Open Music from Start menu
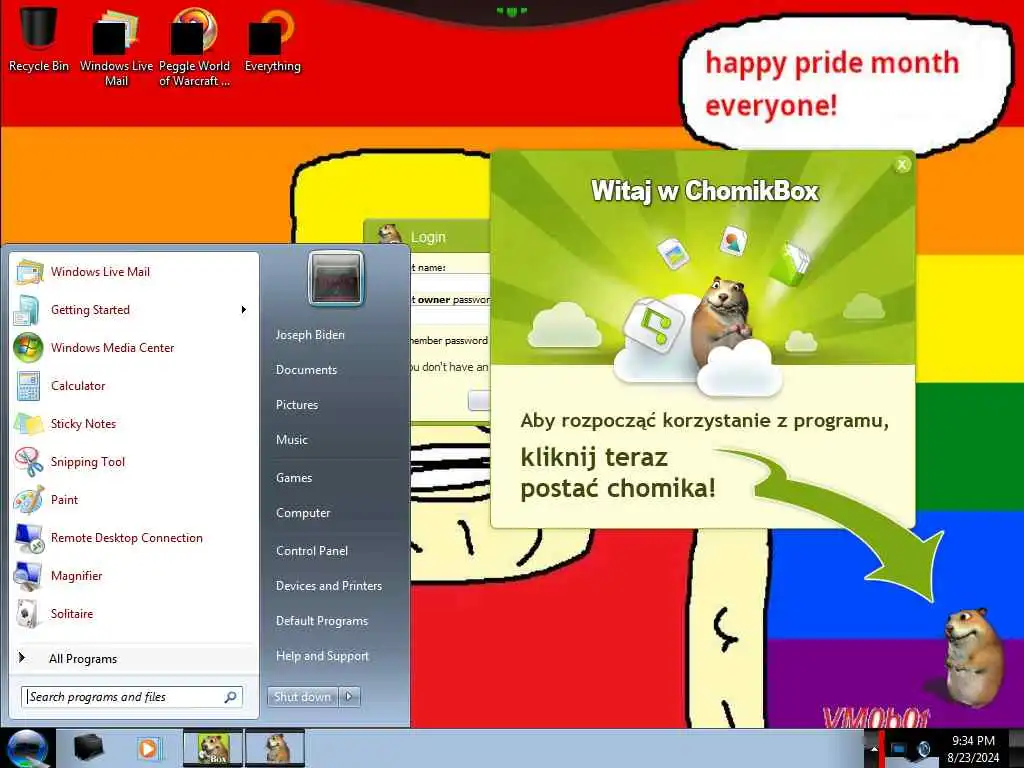Viewport: 1024px width, 768px height. point(291,440)
